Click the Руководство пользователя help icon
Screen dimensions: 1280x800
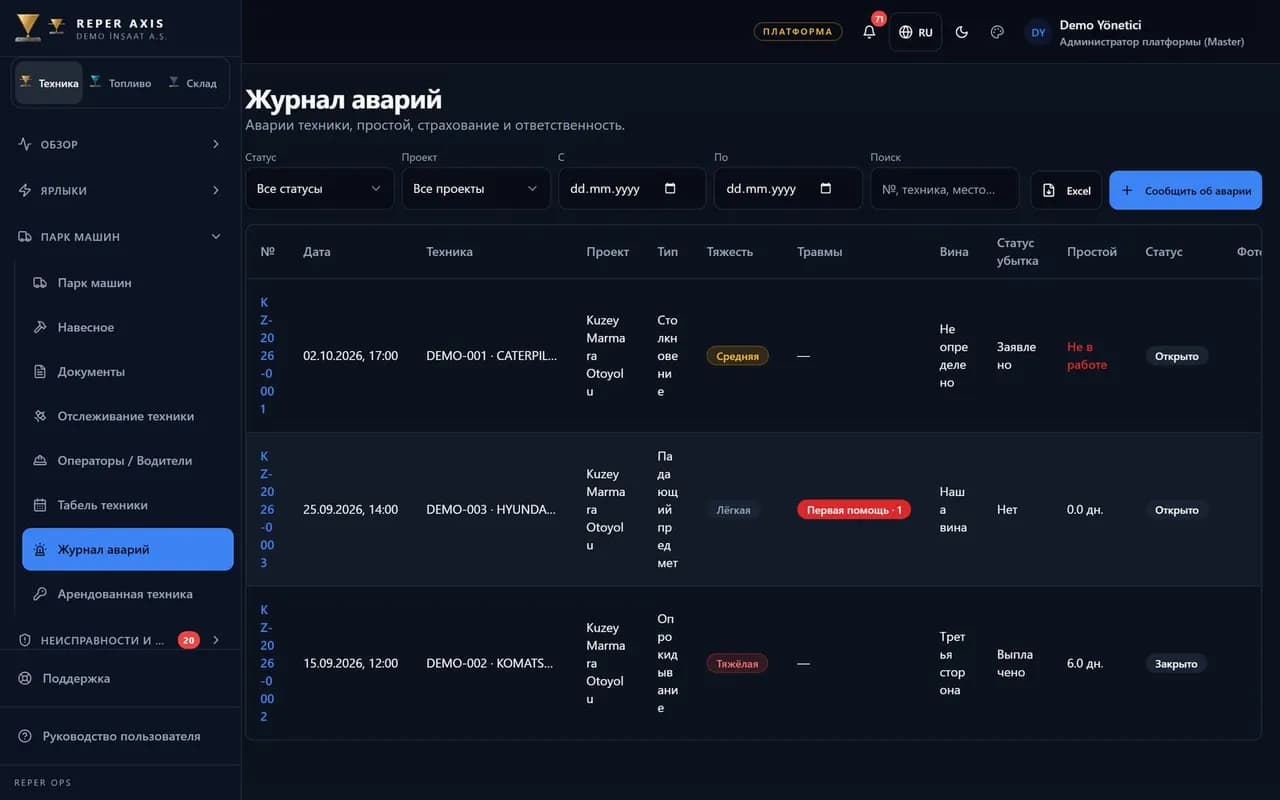point(25,736)
